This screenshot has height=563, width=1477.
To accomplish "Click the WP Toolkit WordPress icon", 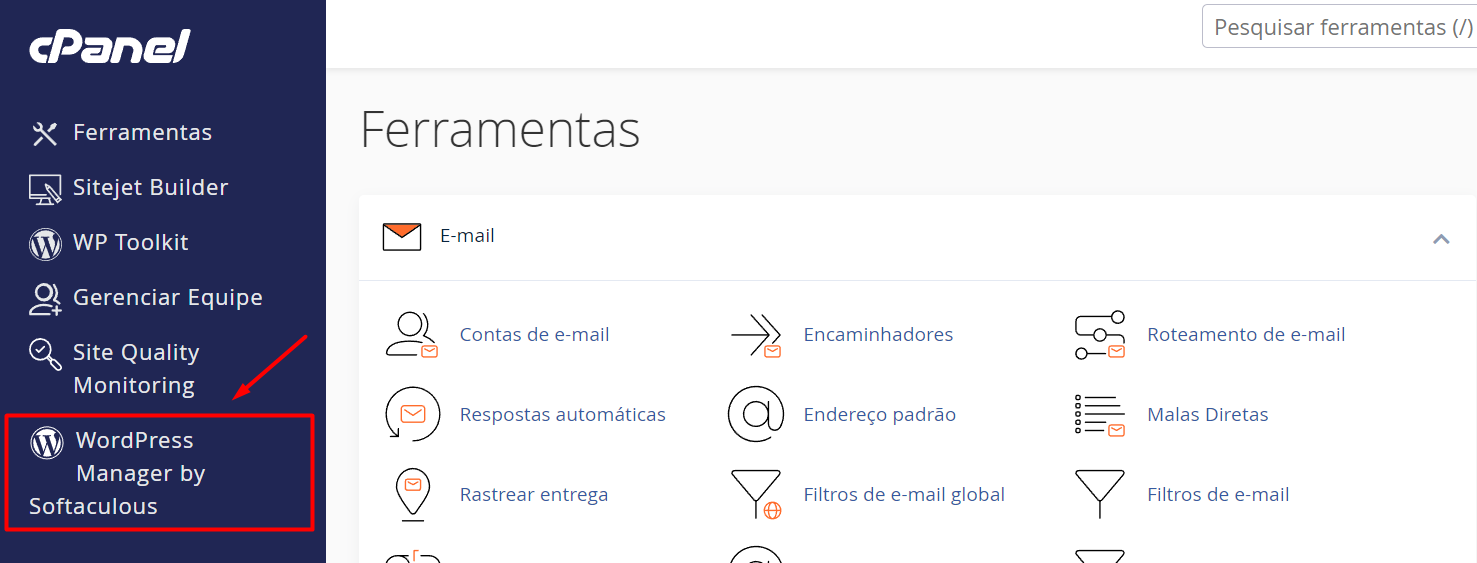I will pyautogui.click(x=45, y=243).
